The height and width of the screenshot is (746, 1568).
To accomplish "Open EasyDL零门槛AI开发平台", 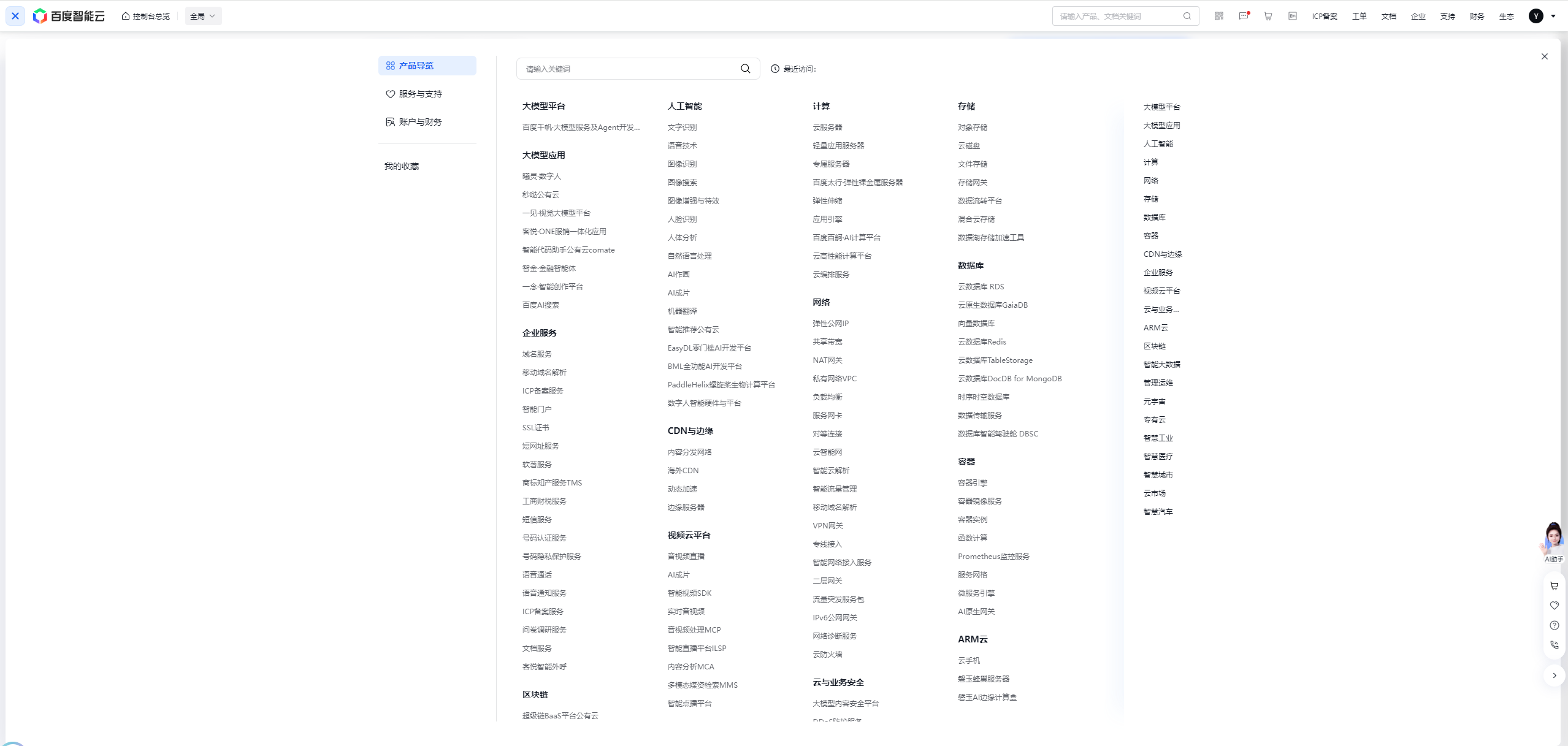I will (709, 348).
